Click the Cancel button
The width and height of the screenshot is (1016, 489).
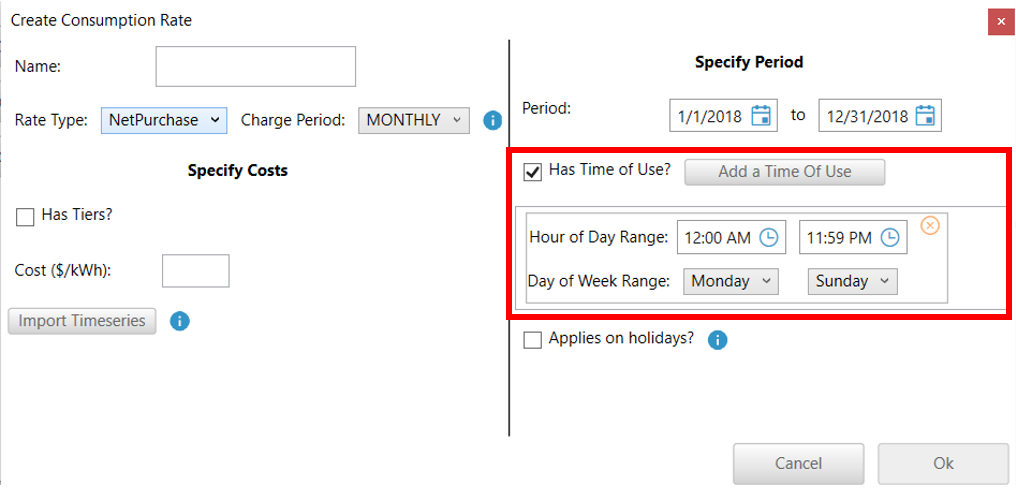click(x=798, y=463)
